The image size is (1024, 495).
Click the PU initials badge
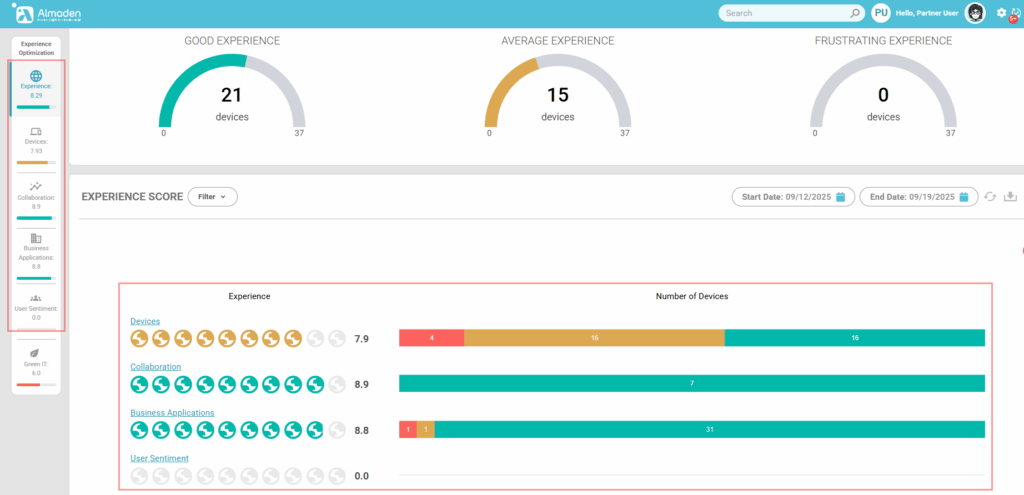881,13
